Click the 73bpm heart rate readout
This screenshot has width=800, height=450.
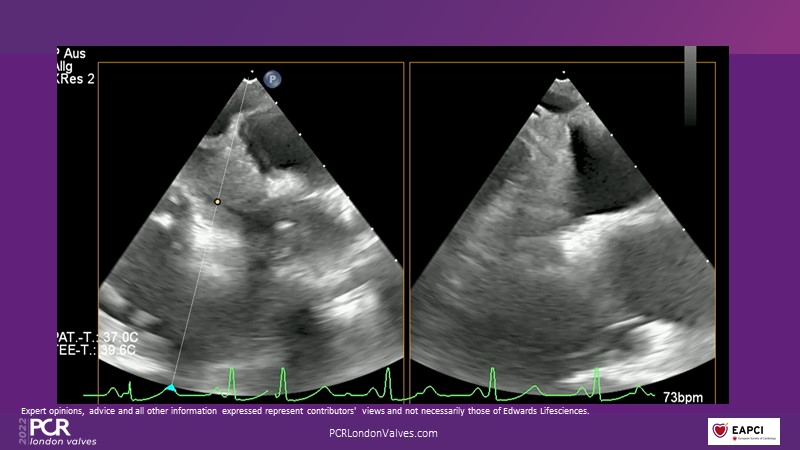683,397
